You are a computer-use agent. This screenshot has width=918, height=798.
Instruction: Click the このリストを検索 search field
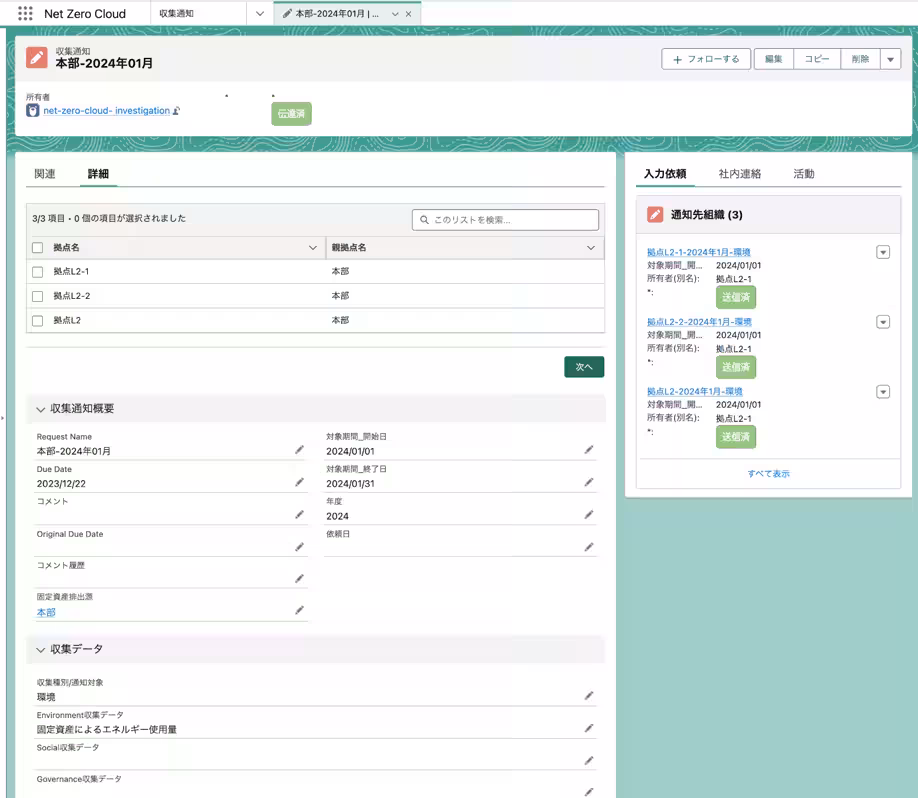(x=506, y=220)
